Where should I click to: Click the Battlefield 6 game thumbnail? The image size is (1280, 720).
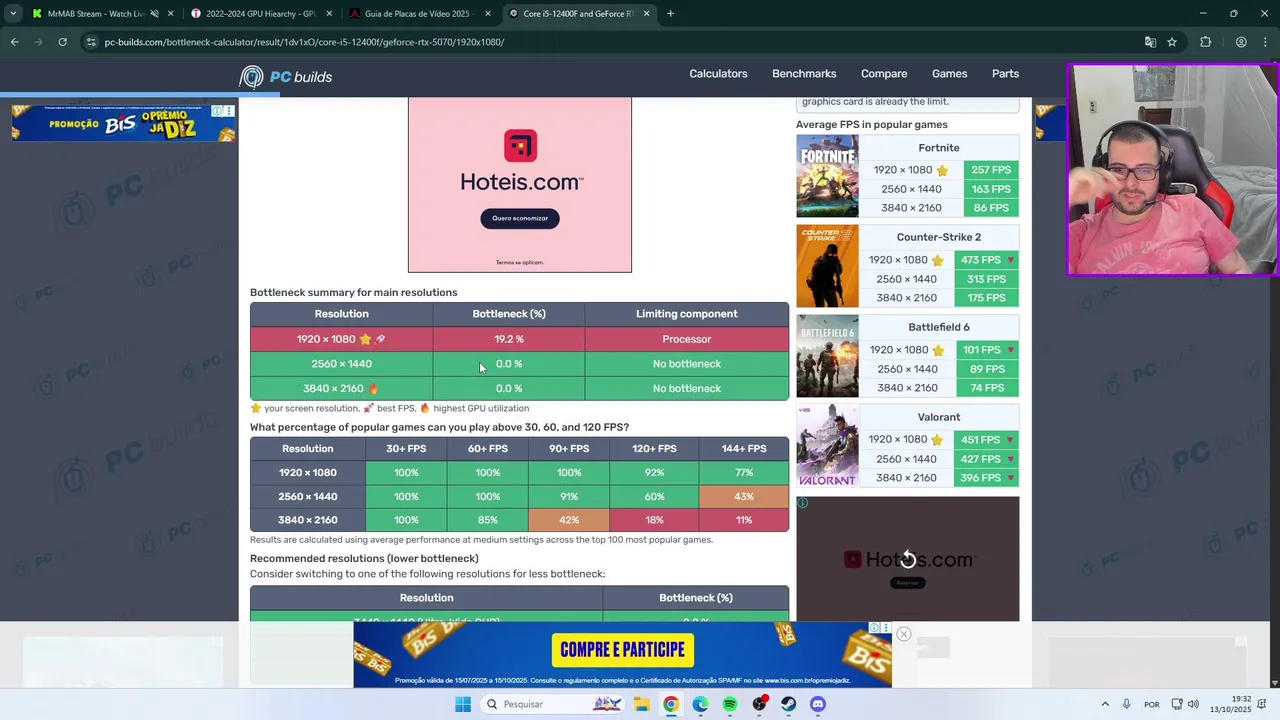tap(827, 356)
